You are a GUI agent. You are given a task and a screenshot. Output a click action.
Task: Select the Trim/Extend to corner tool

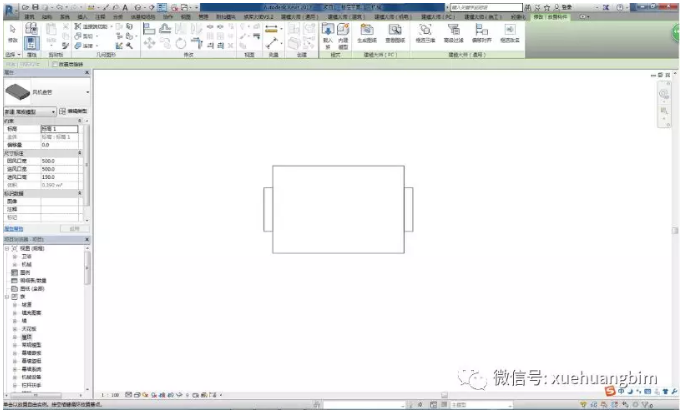click(197, 43)
